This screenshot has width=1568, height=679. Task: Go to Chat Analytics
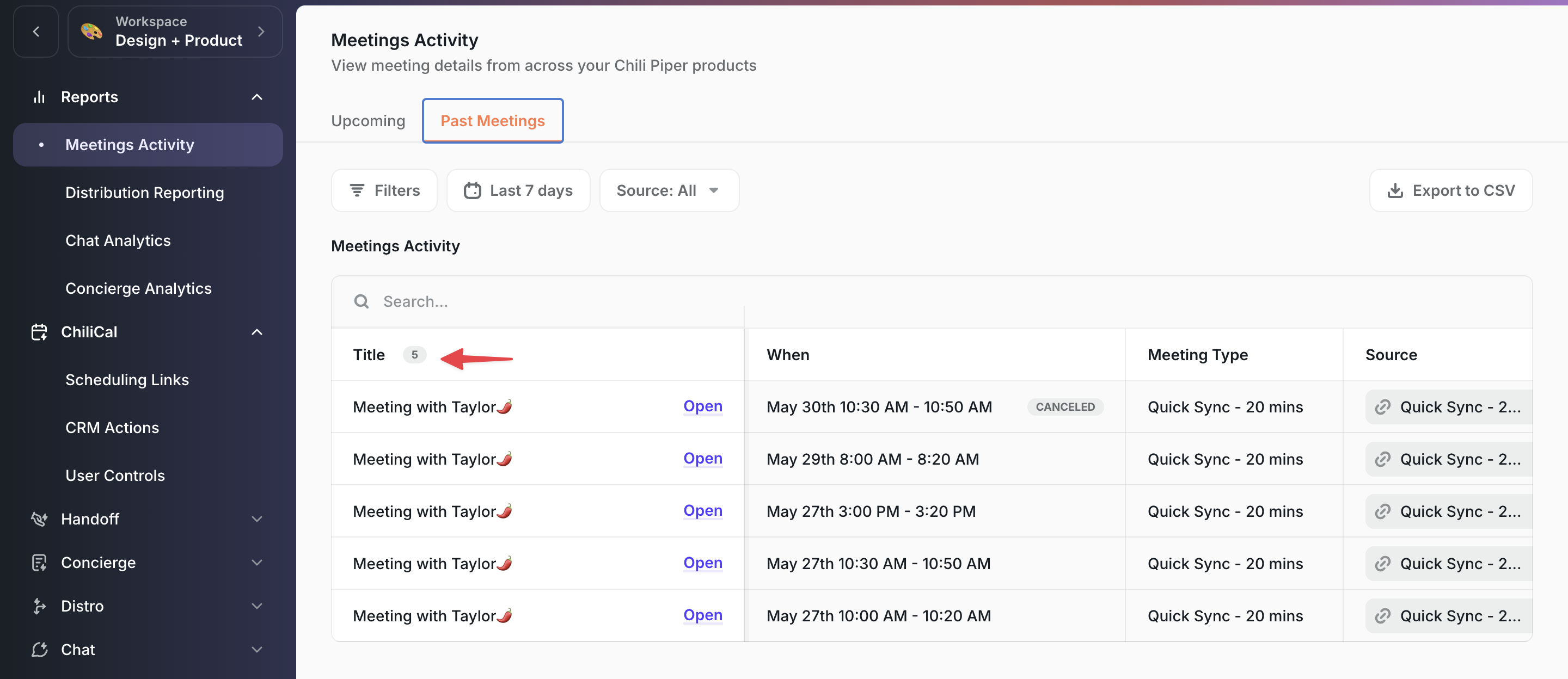[x=118, y=240]
